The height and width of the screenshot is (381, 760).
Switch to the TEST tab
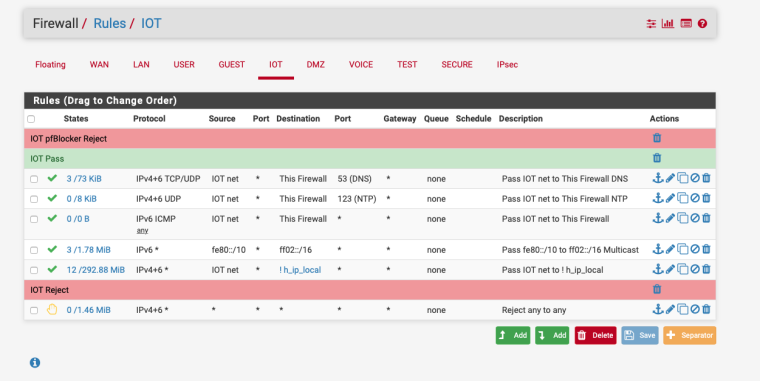pos(407,64)
